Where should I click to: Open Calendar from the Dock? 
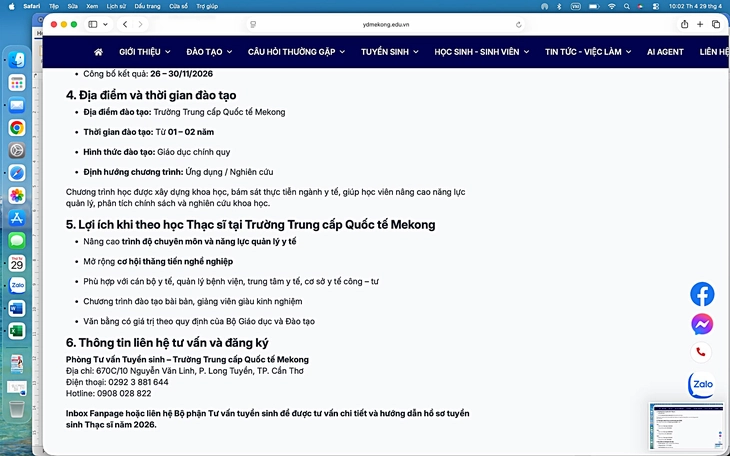point(17,263)
